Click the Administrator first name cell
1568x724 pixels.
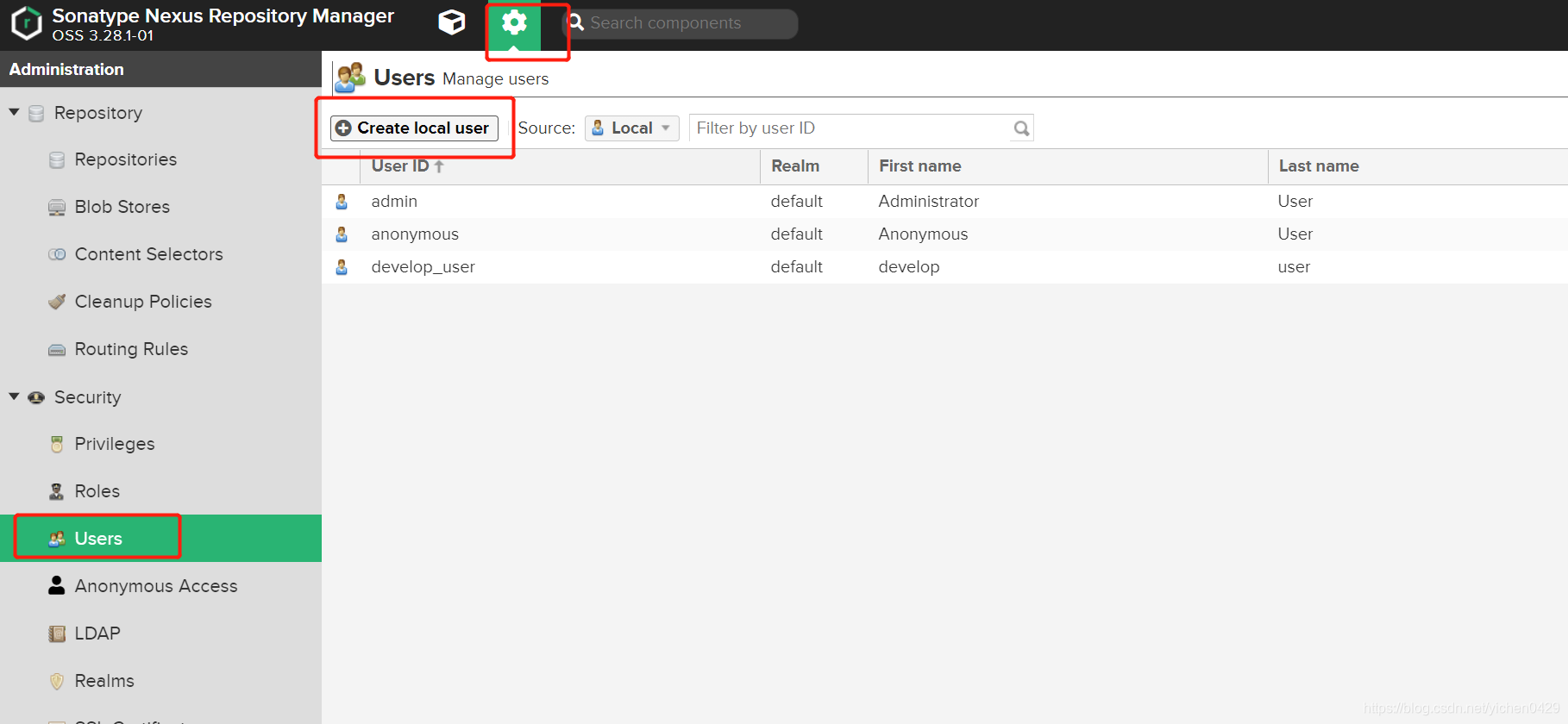[929, 201]
